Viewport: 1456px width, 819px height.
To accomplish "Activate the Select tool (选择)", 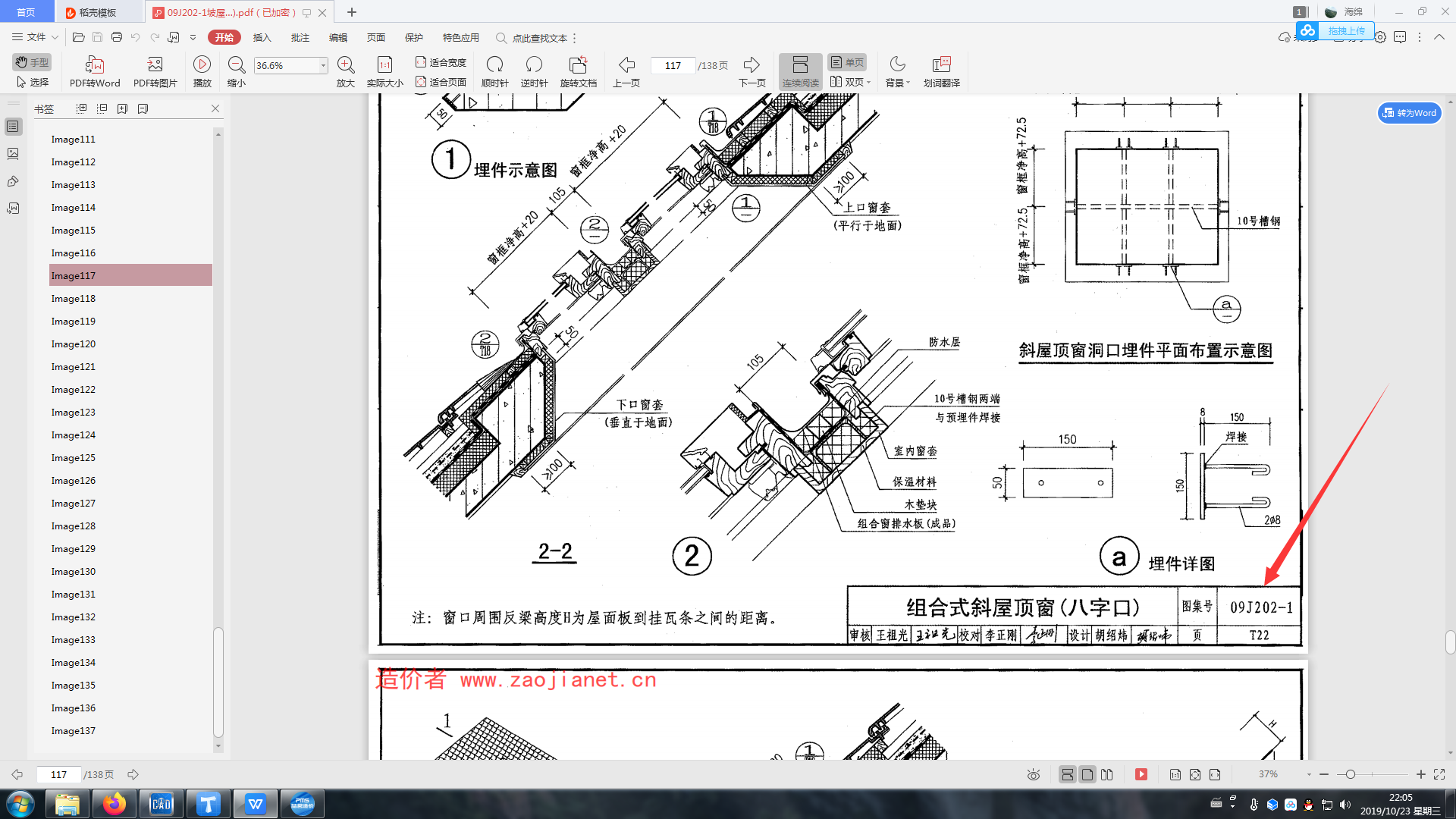I will [32, 82].
